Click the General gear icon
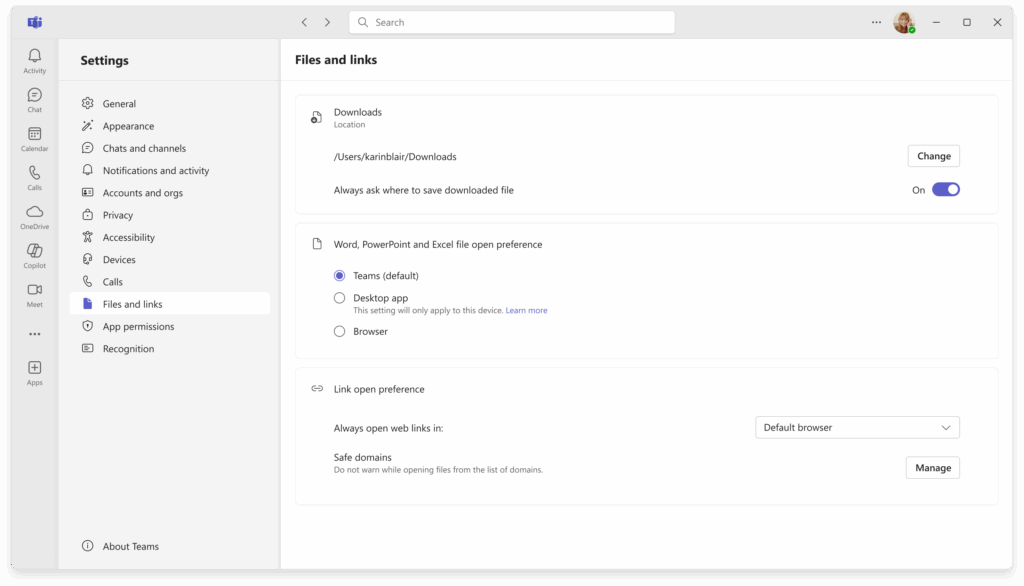The width and height of the screenshot is (1024, 586). 88,103
